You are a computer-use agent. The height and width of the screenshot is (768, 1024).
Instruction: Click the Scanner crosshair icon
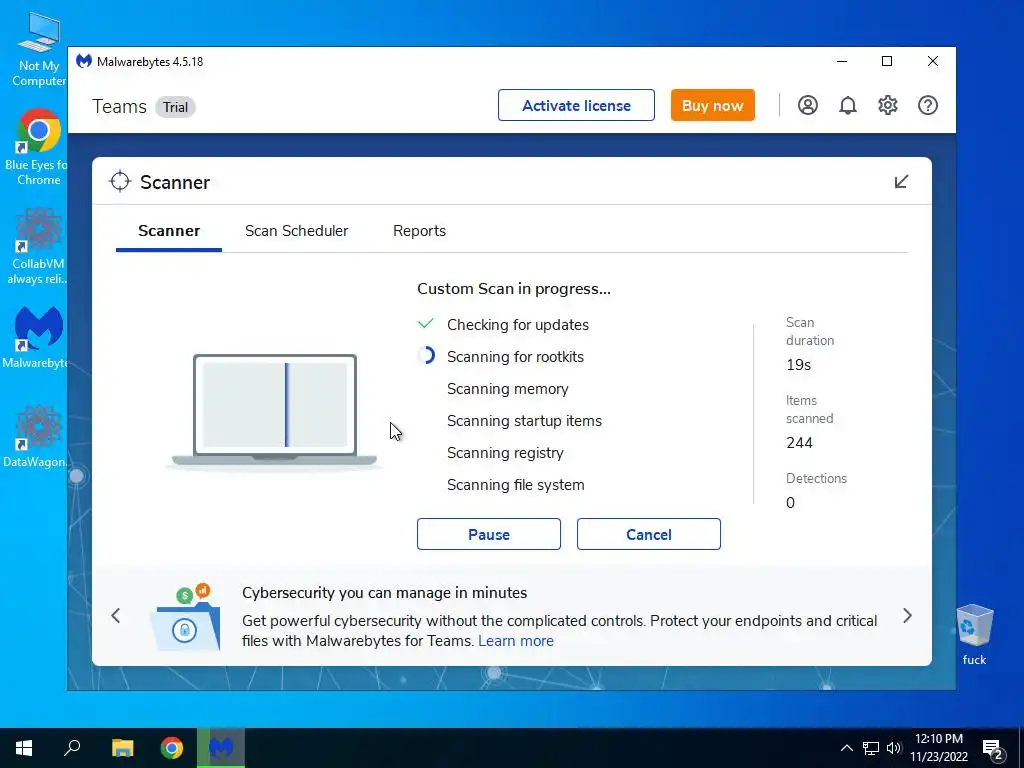click(x=120, y=182)
